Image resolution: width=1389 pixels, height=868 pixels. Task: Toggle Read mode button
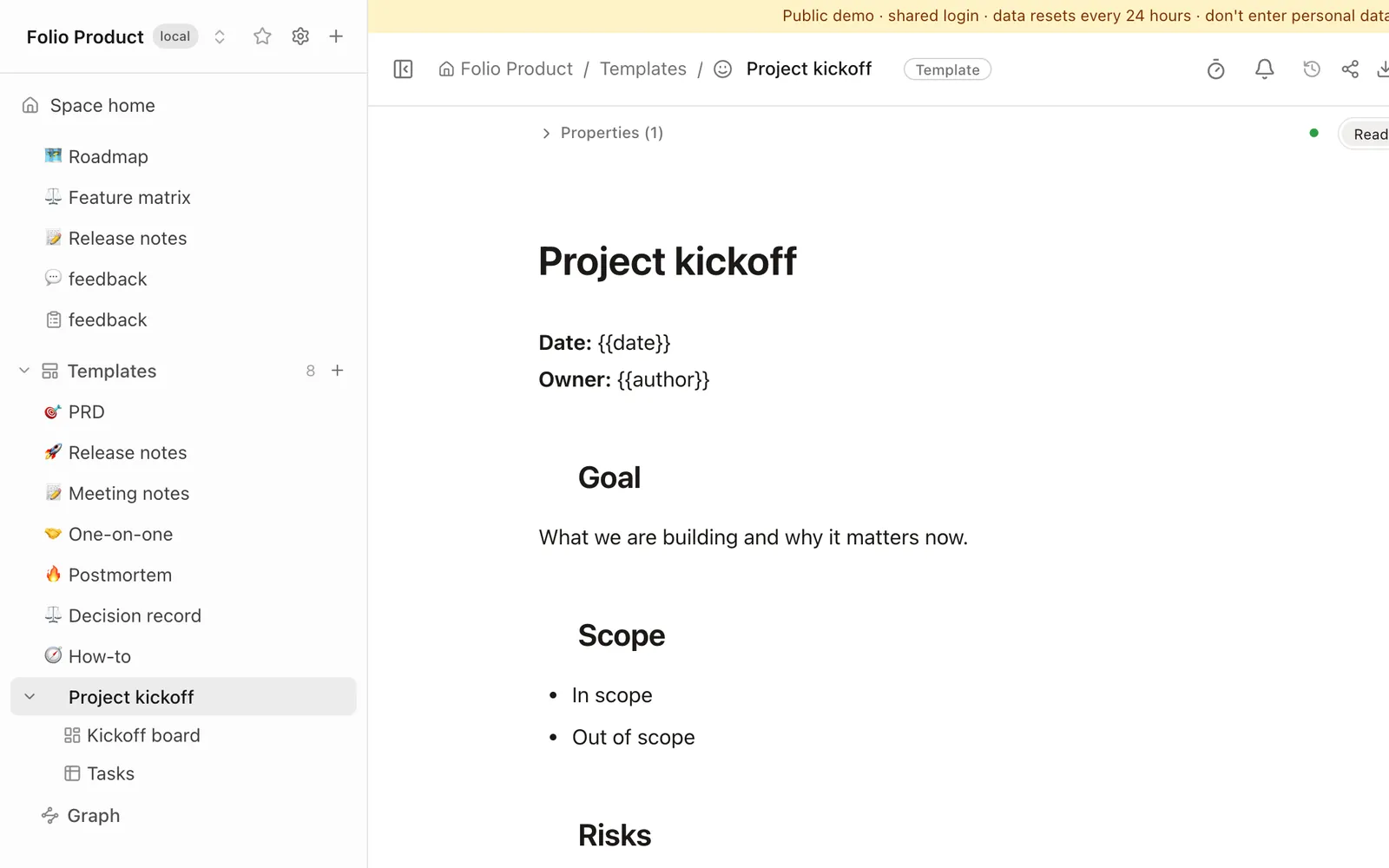pos(1365,134)
